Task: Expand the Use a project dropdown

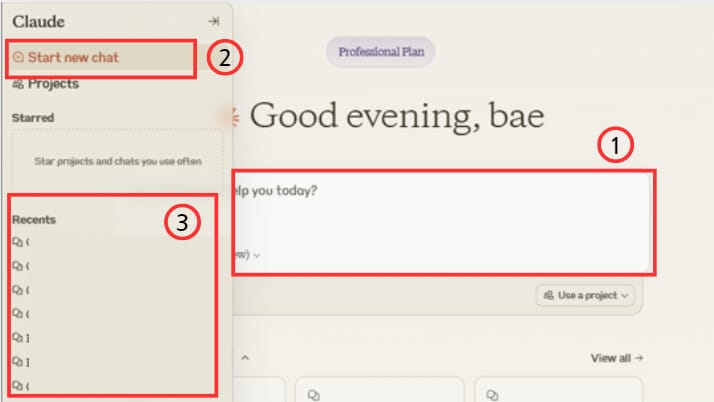Action: [x=586, y=295]
